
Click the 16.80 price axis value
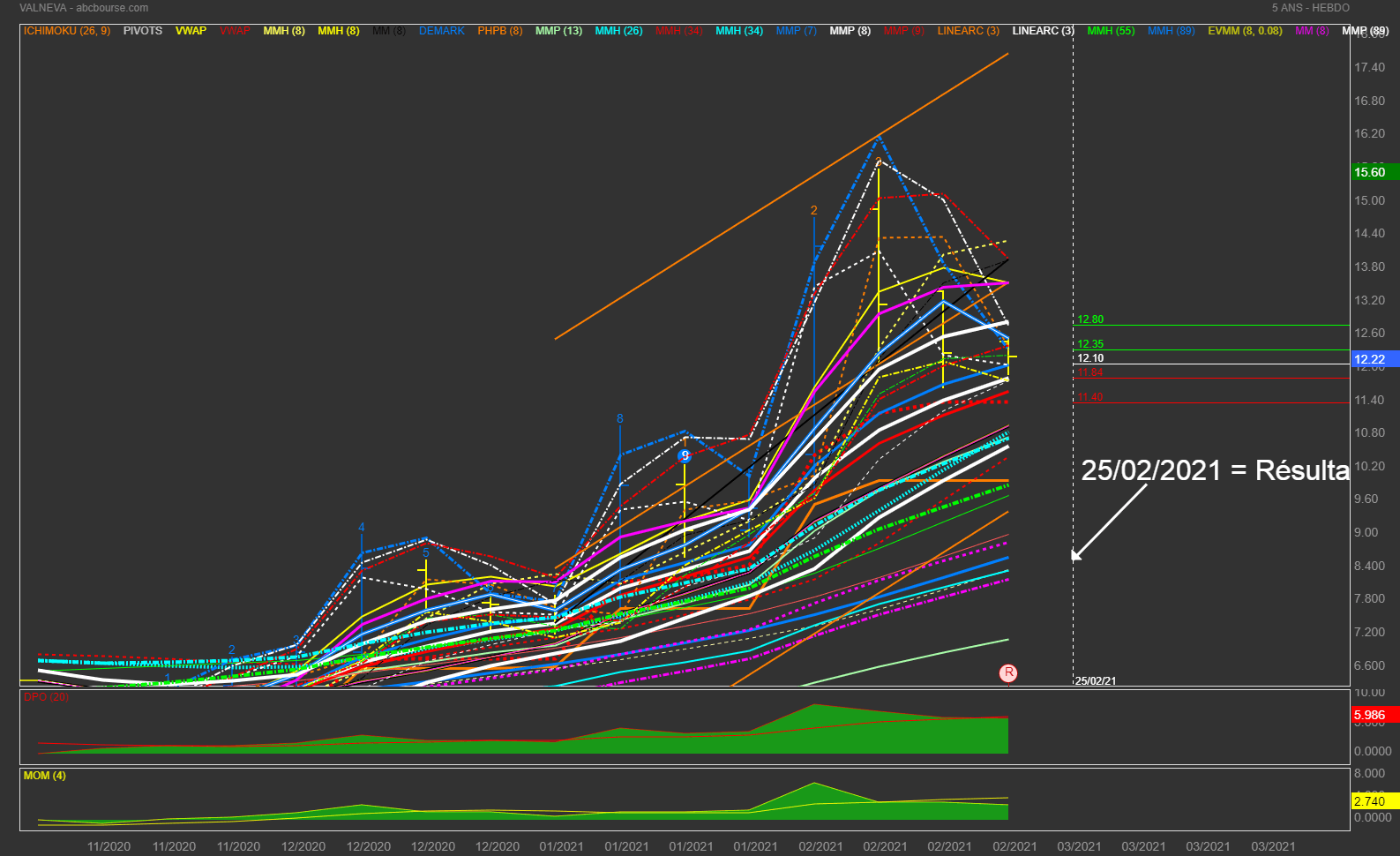(x=1369, y=101)
